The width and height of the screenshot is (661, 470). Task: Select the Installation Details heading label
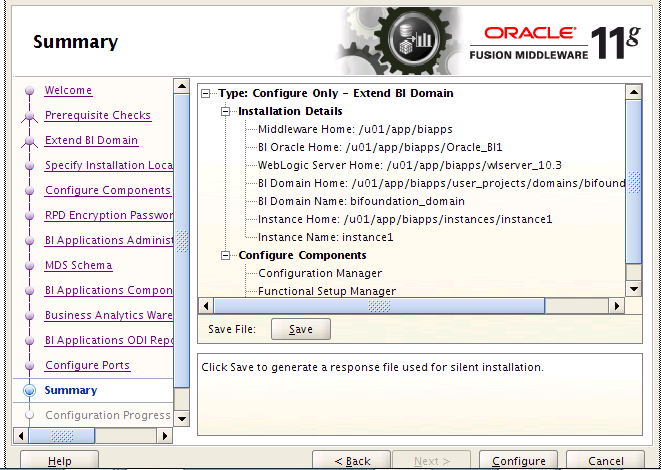click(290, 111)
